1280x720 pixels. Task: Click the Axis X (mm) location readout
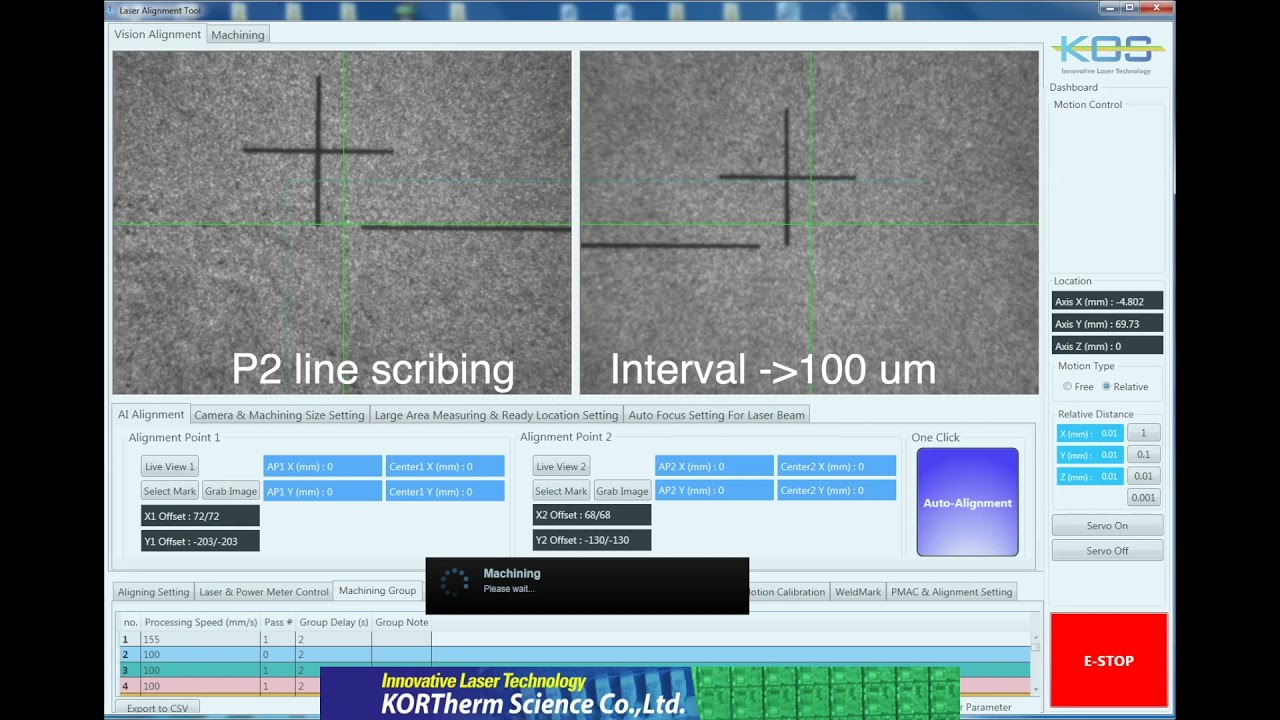(x=1108, y=301)
